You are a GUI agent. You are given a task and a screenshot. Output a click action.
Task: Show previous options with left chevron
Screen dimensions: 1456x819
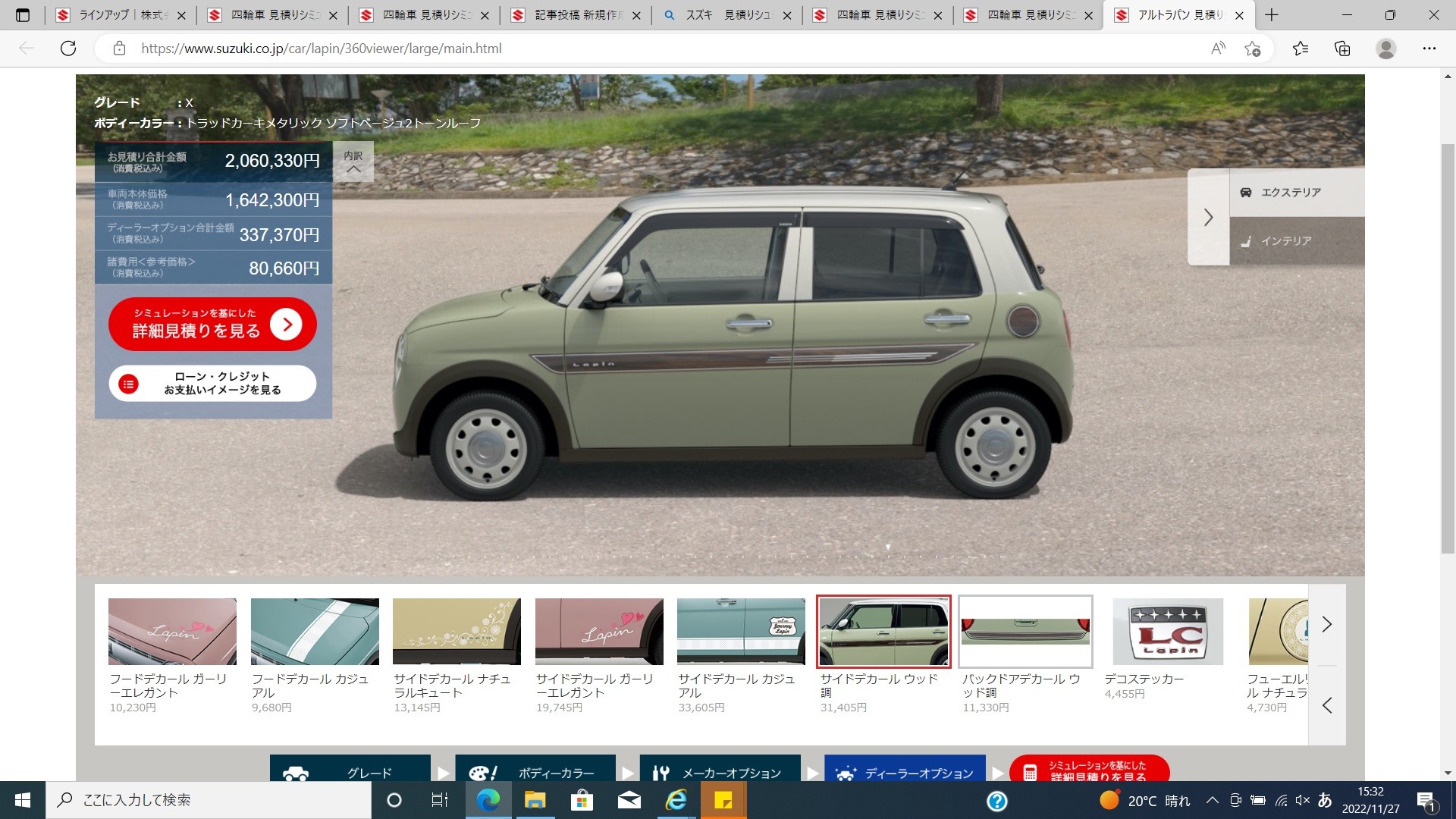pyautogui.click(x=1327, y=705)
